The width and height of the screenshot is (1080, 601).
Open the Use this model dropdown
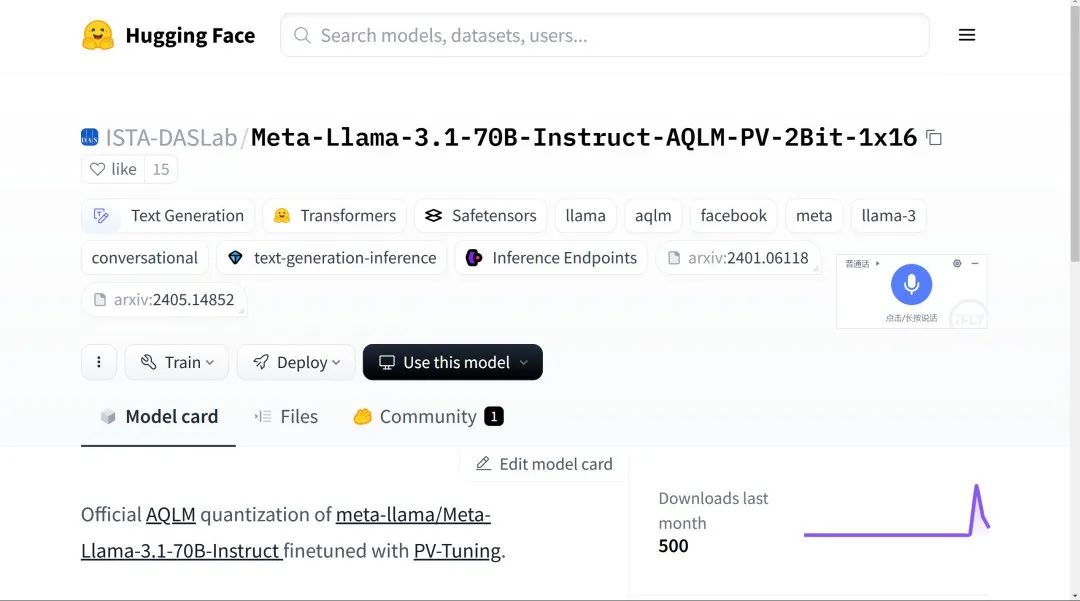pyautogui.click(x=453, y=362)
